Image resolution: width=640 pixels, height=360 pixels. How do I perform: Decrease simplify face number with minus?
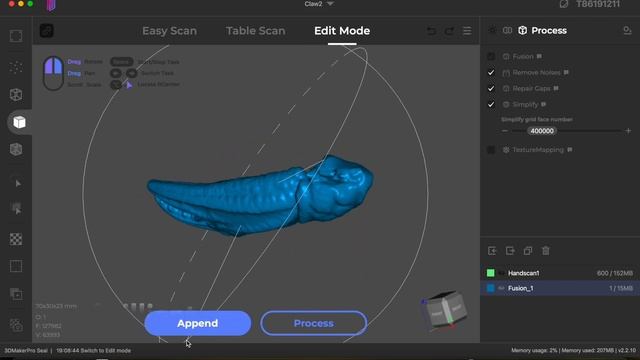click(505, 131)
